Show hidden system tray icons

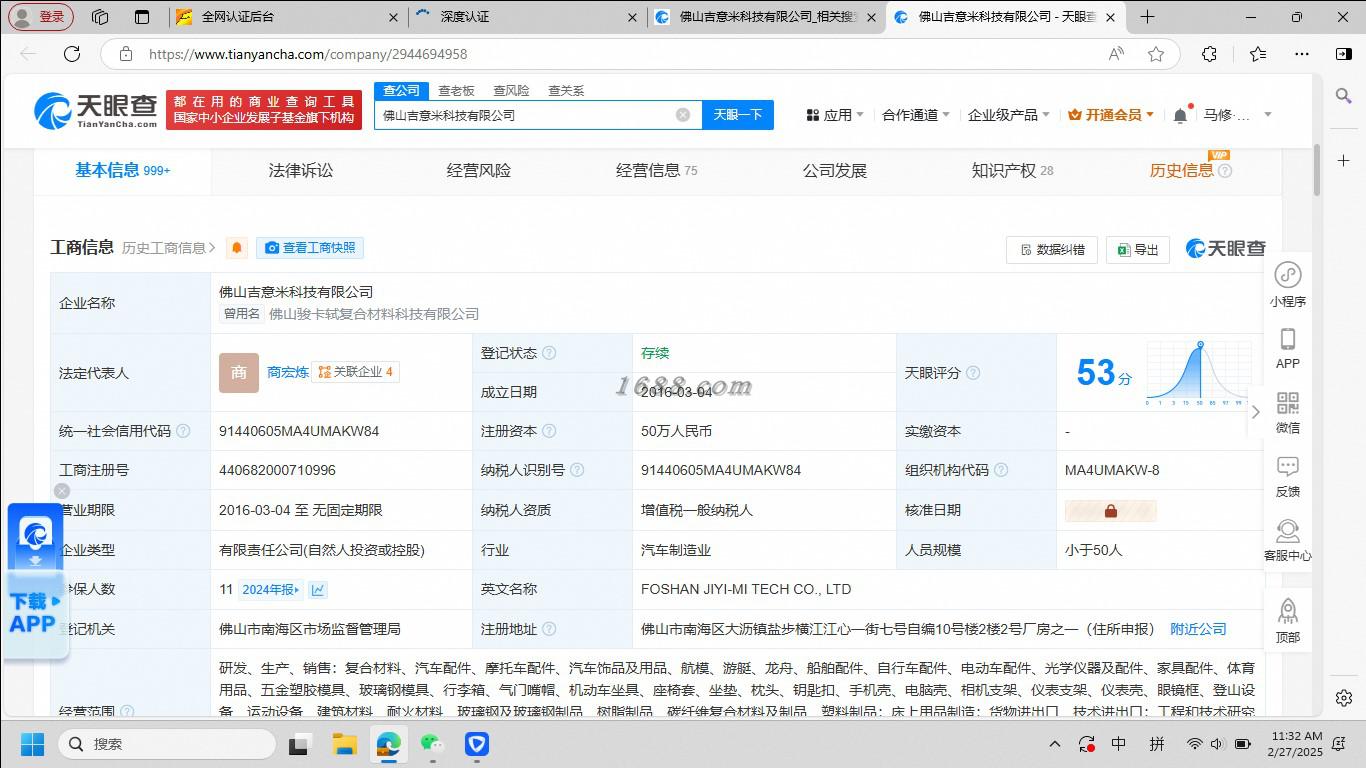pyautogui.click(x=1054, y=744)
